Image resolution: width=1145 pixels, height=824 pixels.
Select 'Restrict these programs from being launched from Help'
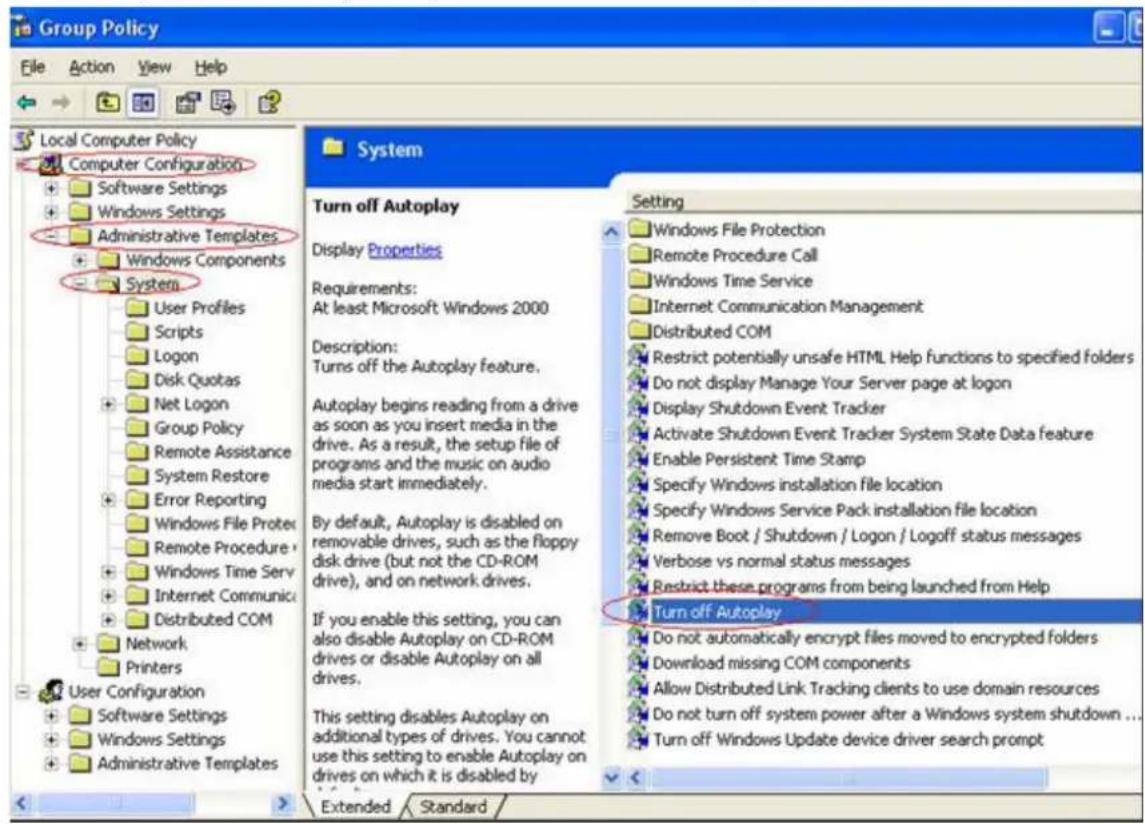851,586
